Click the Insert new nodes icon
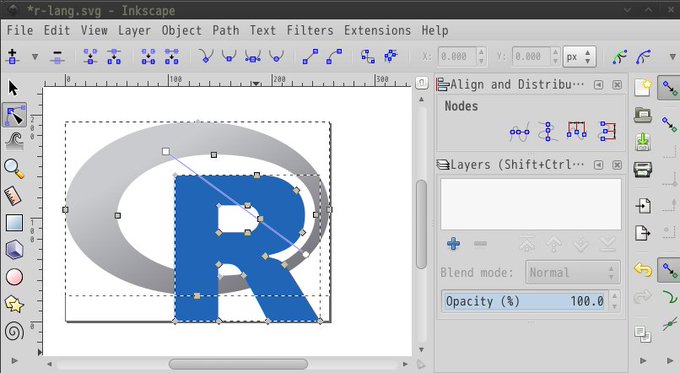 click(13, 56)
